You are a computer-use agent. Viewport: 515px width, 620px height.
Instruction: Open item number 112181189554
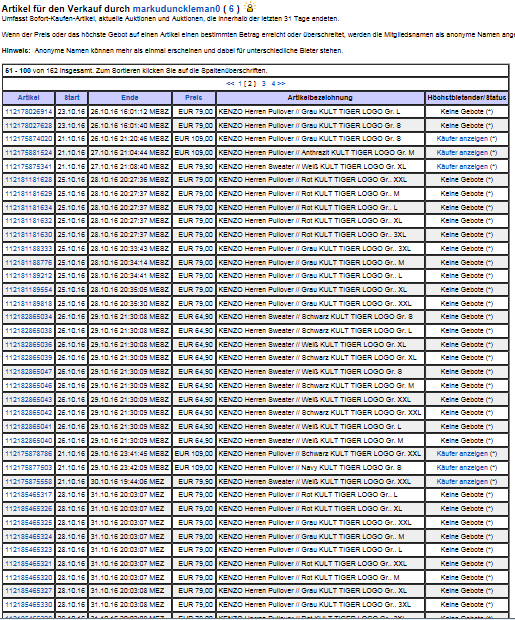pyautogui.click(x=28, y=289)
